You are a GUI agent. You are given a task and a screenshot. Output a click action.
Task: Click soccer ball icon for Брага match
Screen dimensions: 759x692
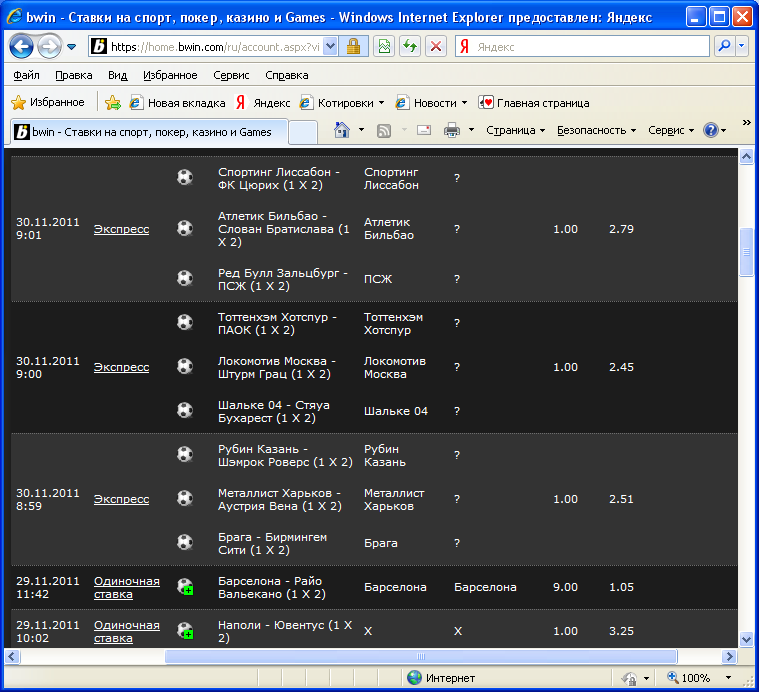click(185, 542)
